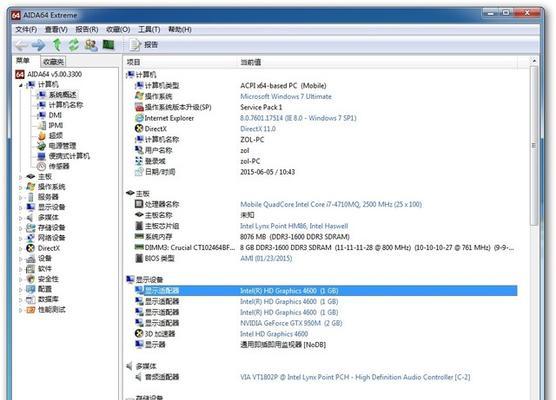
Task: Click the 报告 report document icon
Action: [x=135, y=45]
